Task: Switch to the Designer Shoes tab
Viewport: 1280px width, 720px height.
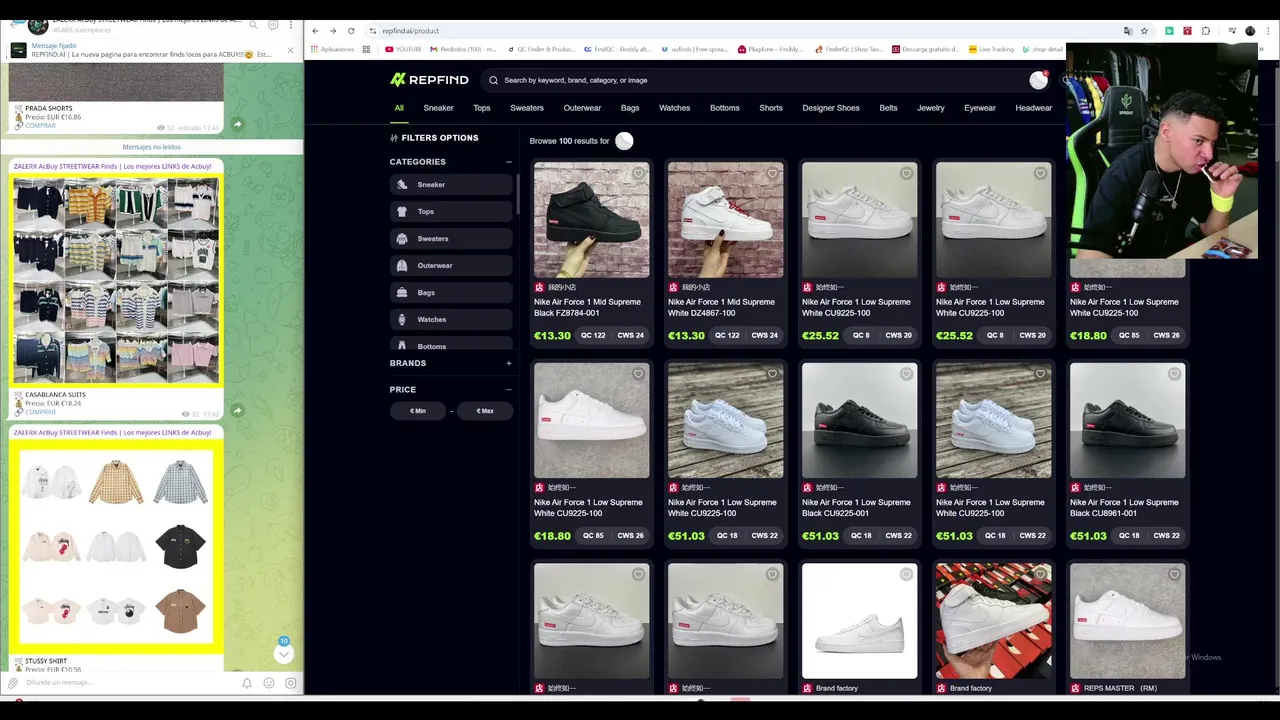Action: 831,108
